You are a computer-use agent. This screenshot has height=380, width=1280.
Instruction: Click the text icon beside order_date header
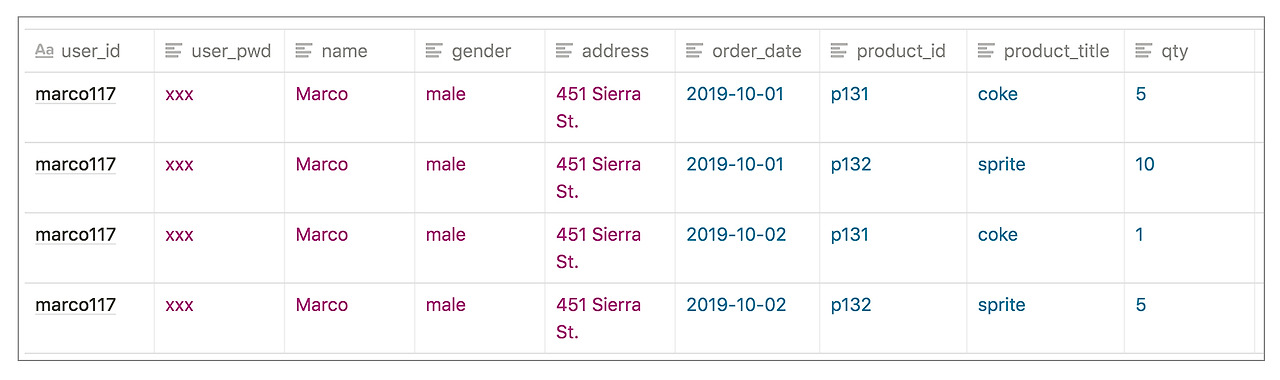[694, 51]
